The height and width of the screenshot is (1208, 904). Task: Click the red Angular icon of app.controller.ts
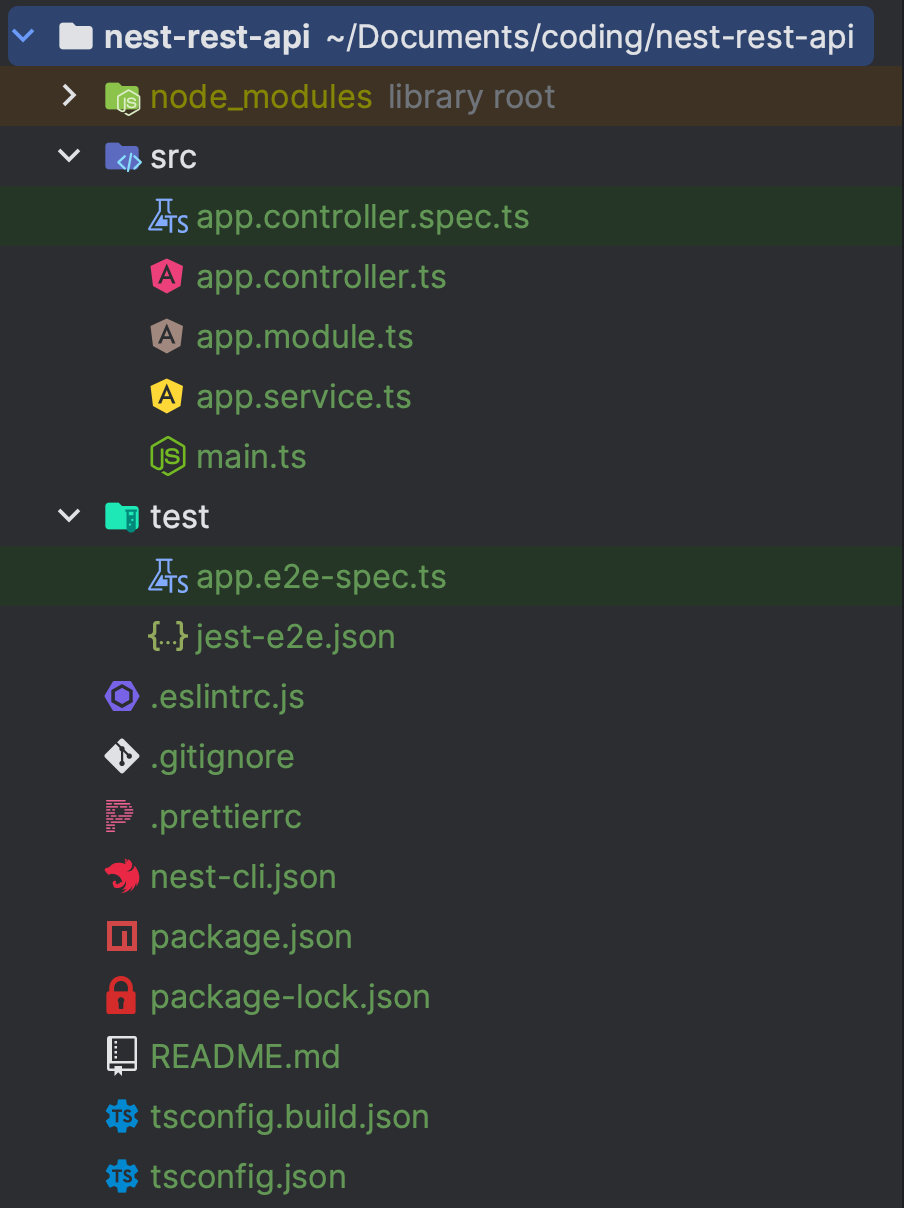(167, 276)
